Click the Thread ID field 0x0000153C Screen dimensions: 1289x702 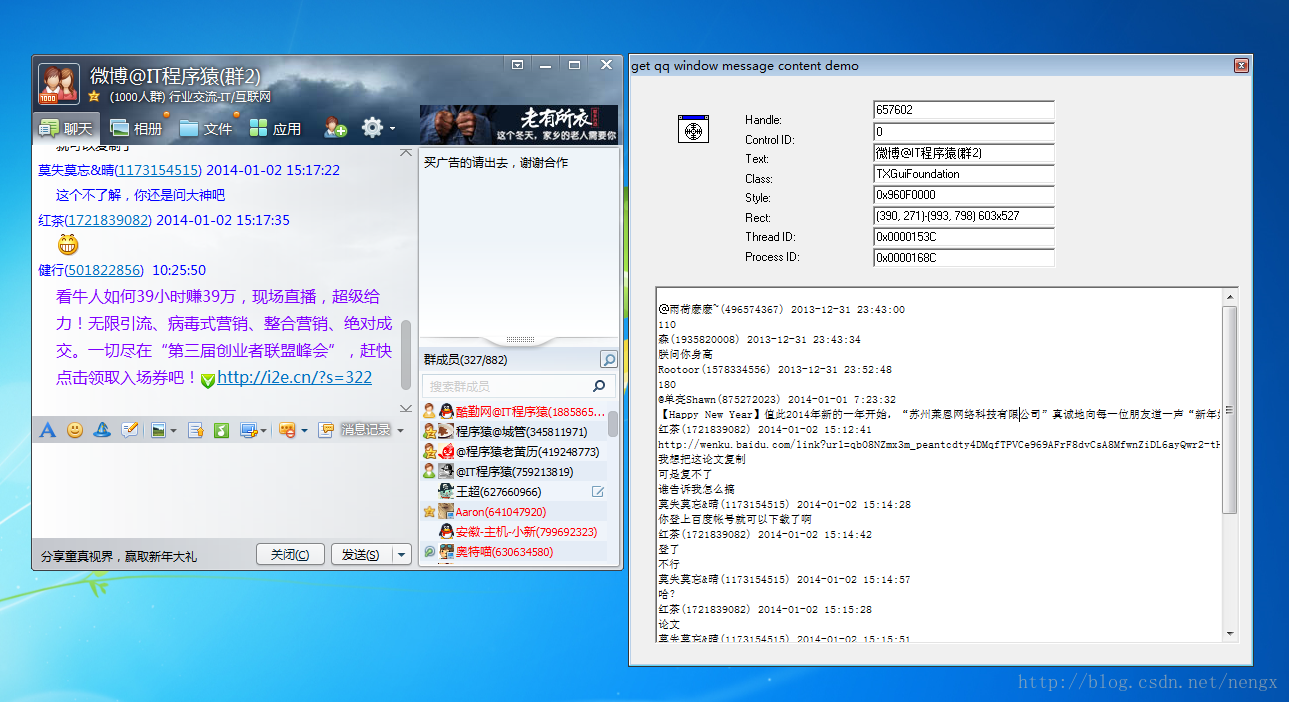[964, 237]
